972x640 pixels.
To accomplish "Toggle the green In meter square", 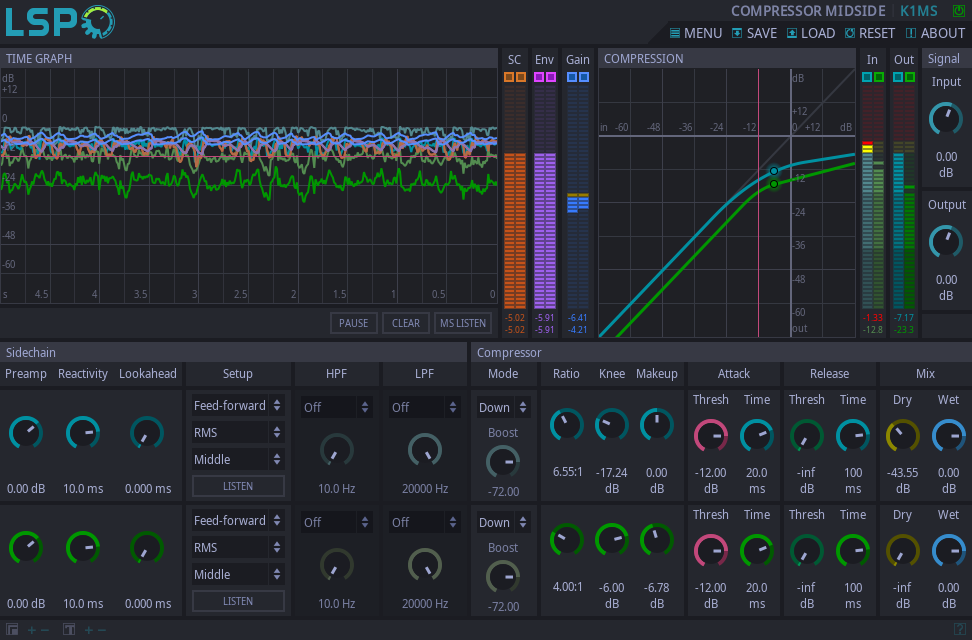I will [878, 77].
